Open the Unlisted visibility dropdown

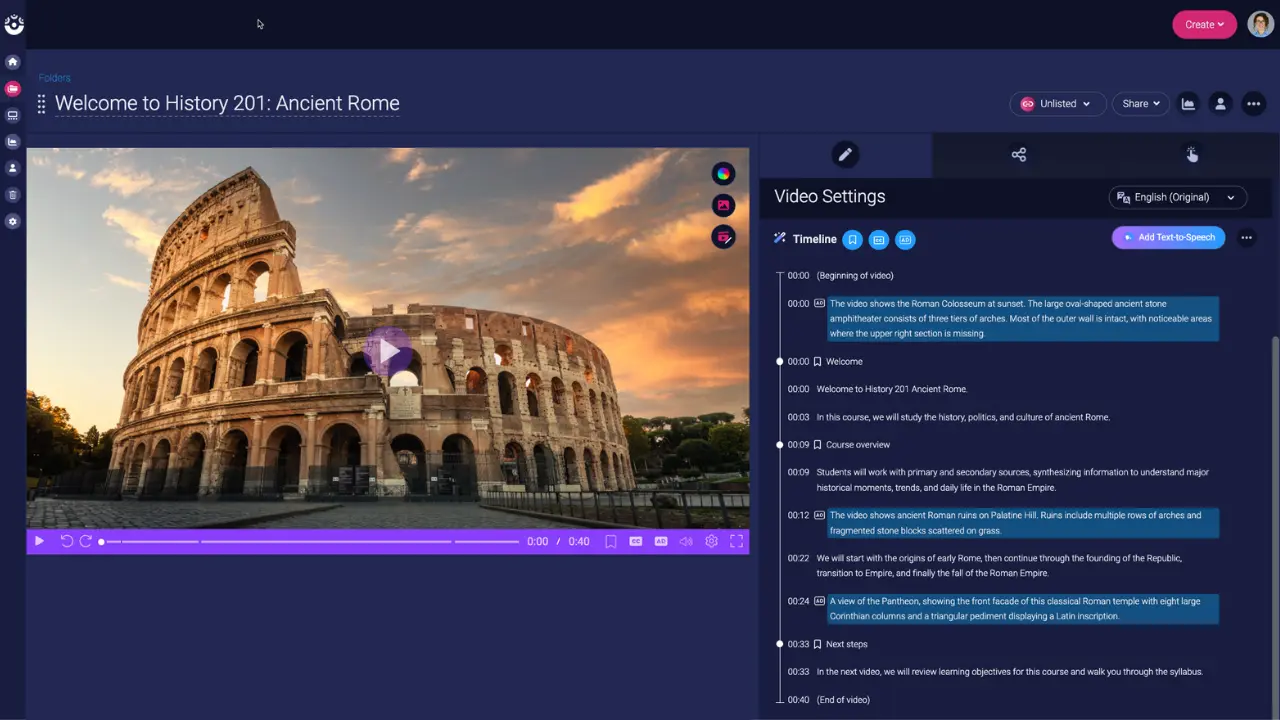click(x=1056, y=104)
